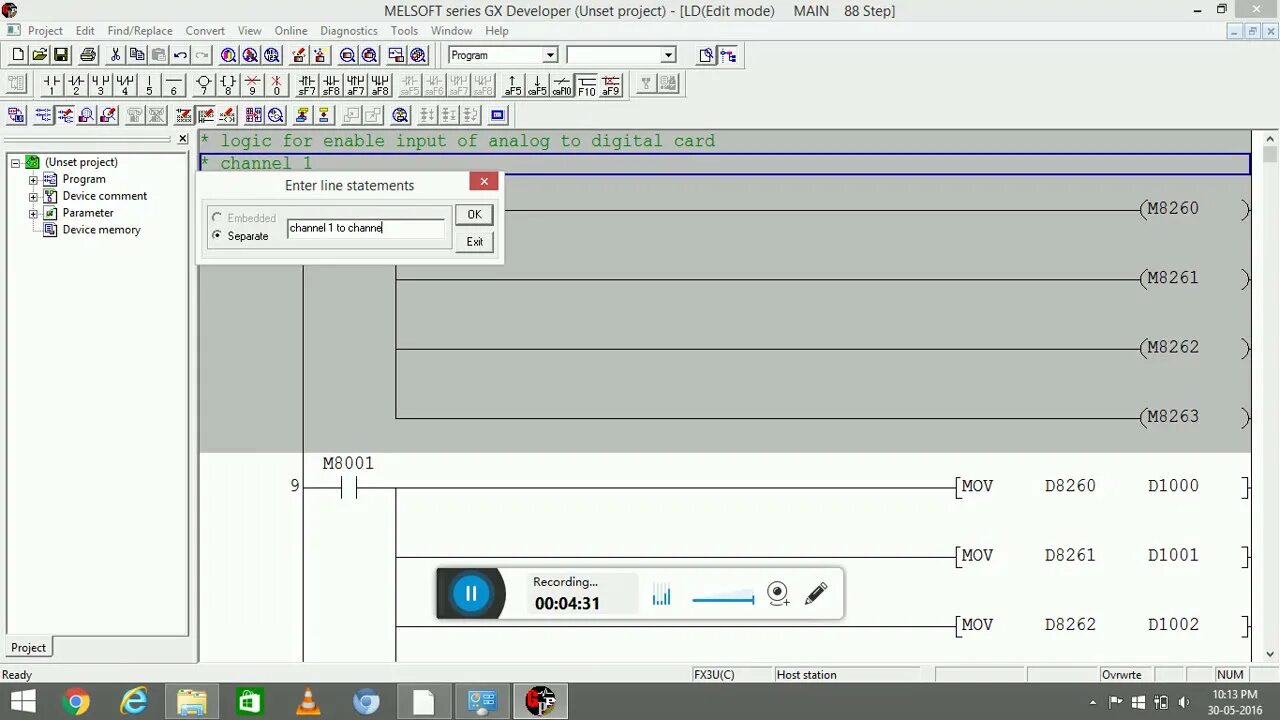Click OK in Enter line statements dialog

pos(474,215)
